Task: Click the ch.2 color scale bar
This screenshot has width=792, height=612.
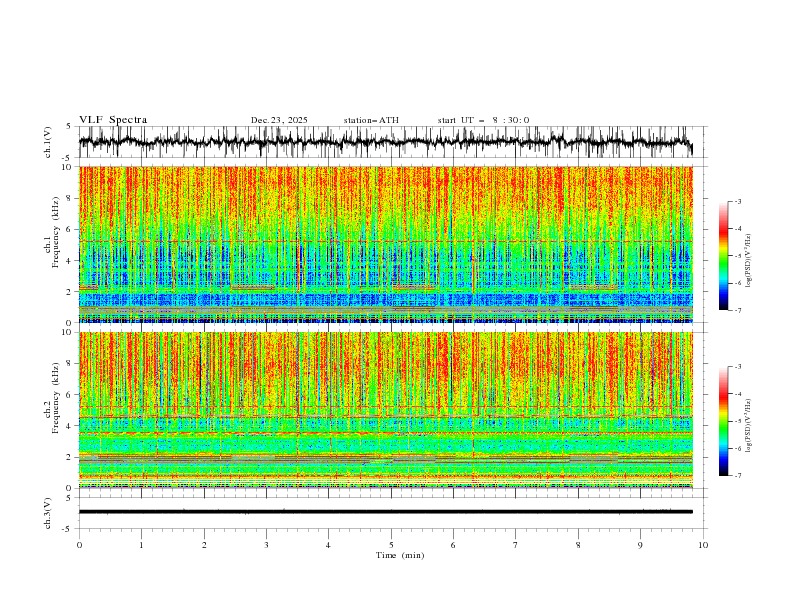Action: (723, 421)
